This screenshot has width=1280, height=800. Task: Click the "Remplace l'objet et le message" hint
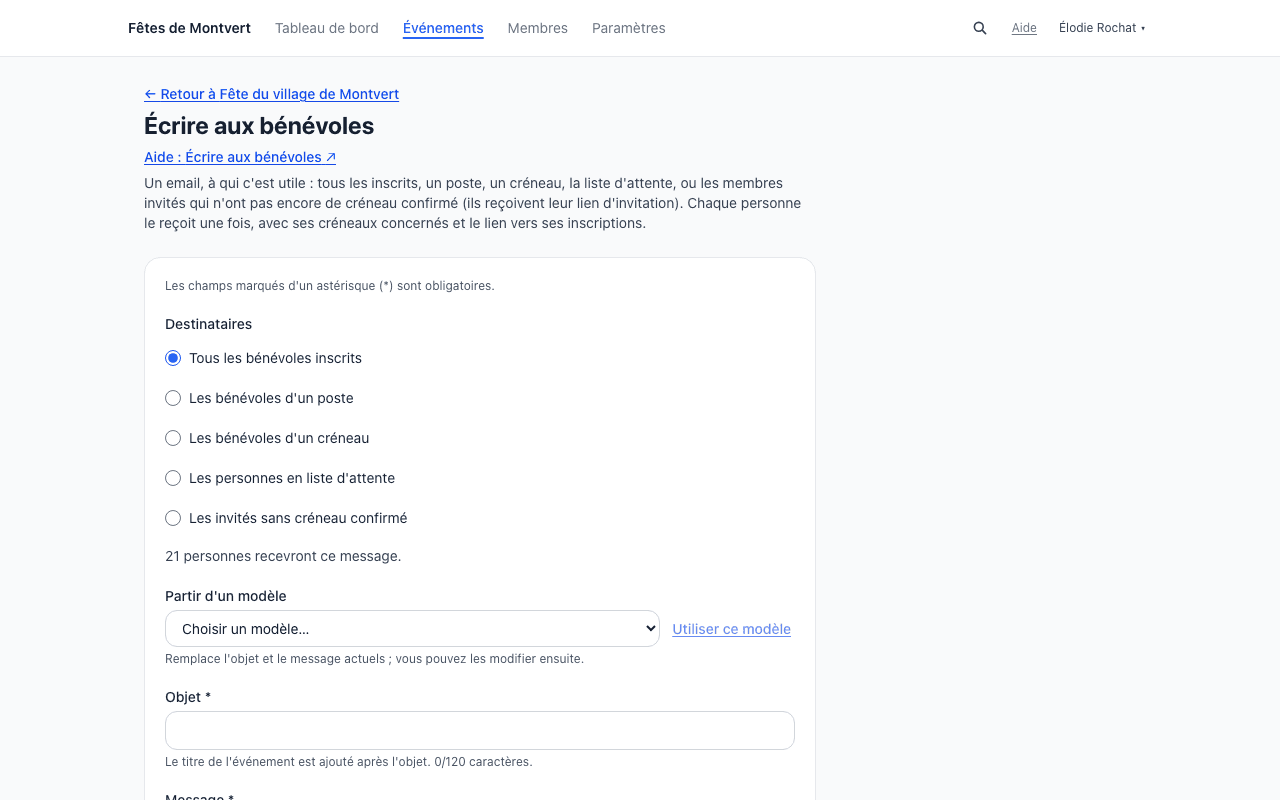coord(375,659)
